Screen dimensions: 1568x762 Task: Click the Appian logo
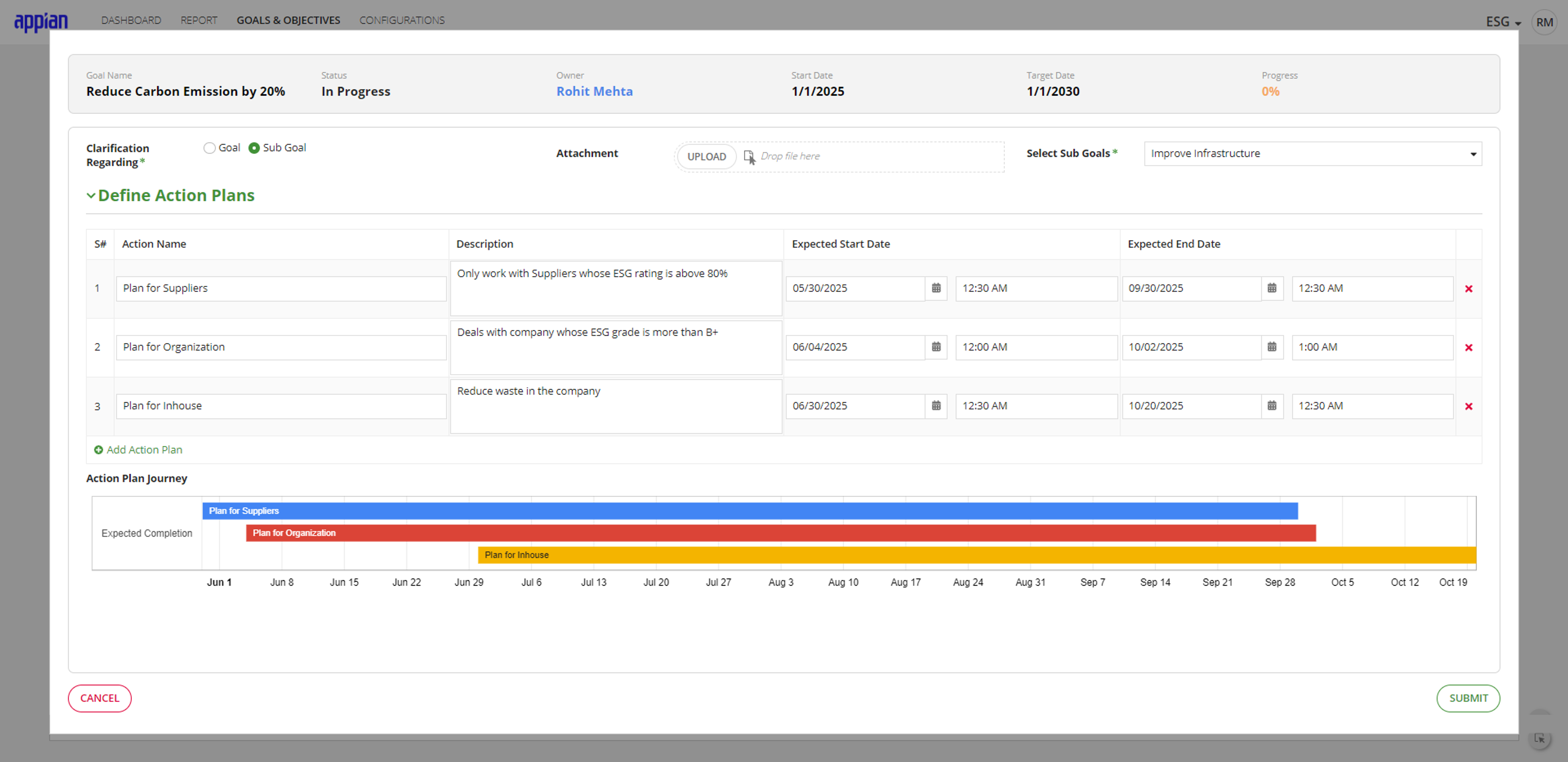pyautogui.click(x=41, y=22)
